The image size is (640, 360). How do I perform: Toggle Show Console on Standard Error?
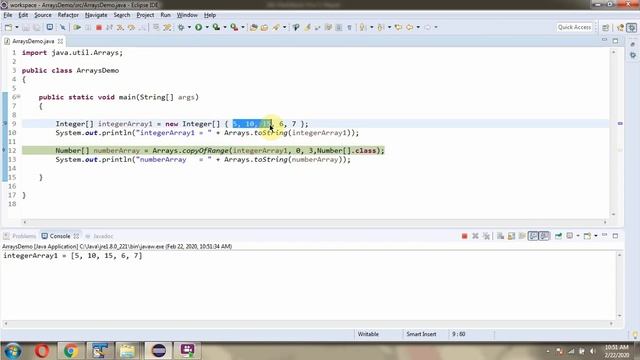click(544, 236)
